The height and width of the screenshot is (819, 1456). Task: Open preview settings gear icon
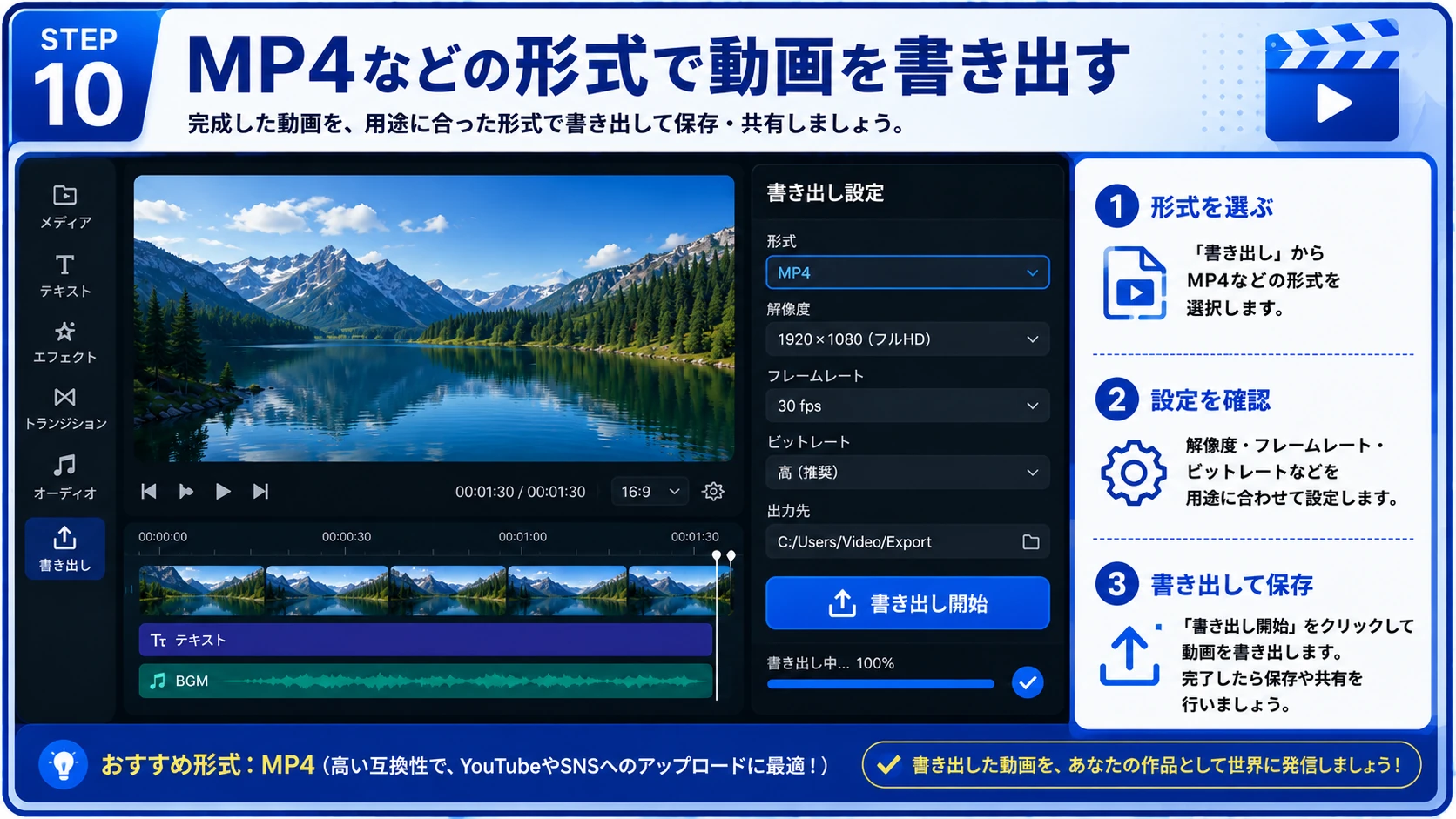pyautogui.click(x=713, y=492)
